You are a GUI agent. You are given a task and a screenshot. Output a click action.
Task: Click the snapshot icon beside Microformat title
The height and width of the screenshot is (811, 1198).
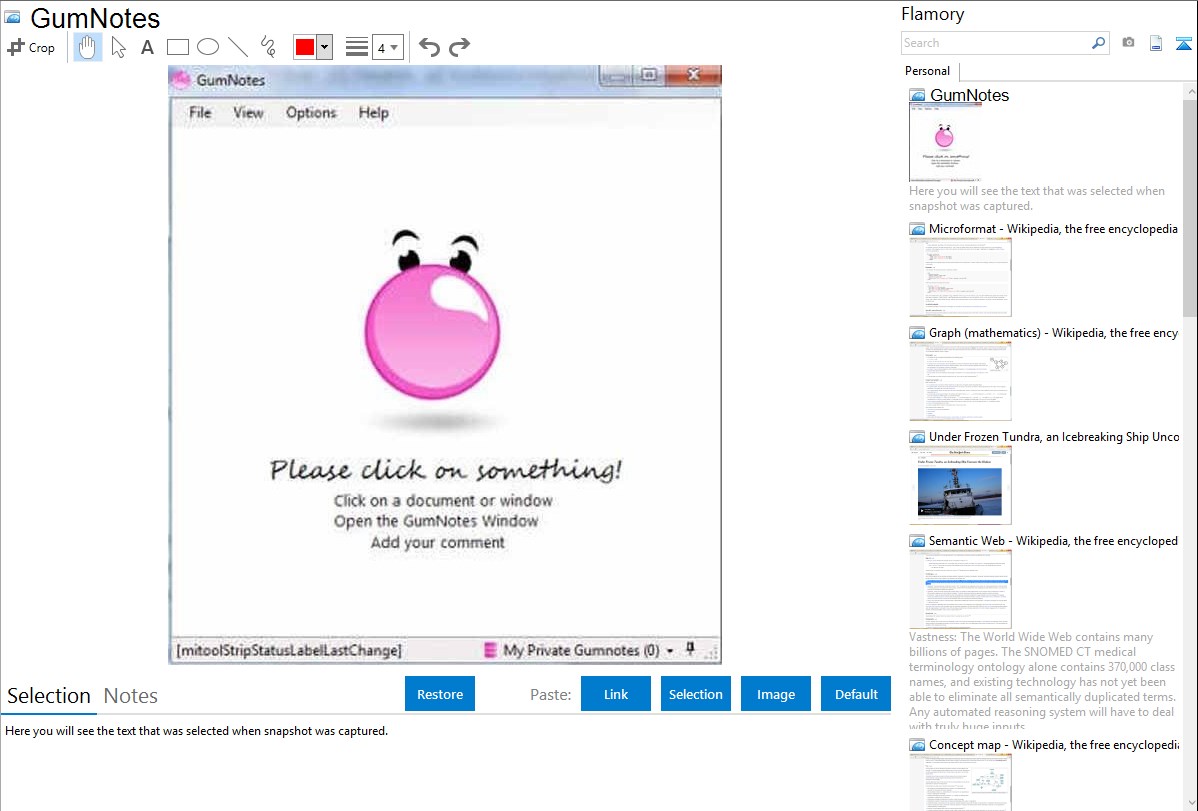pos(917,229)
